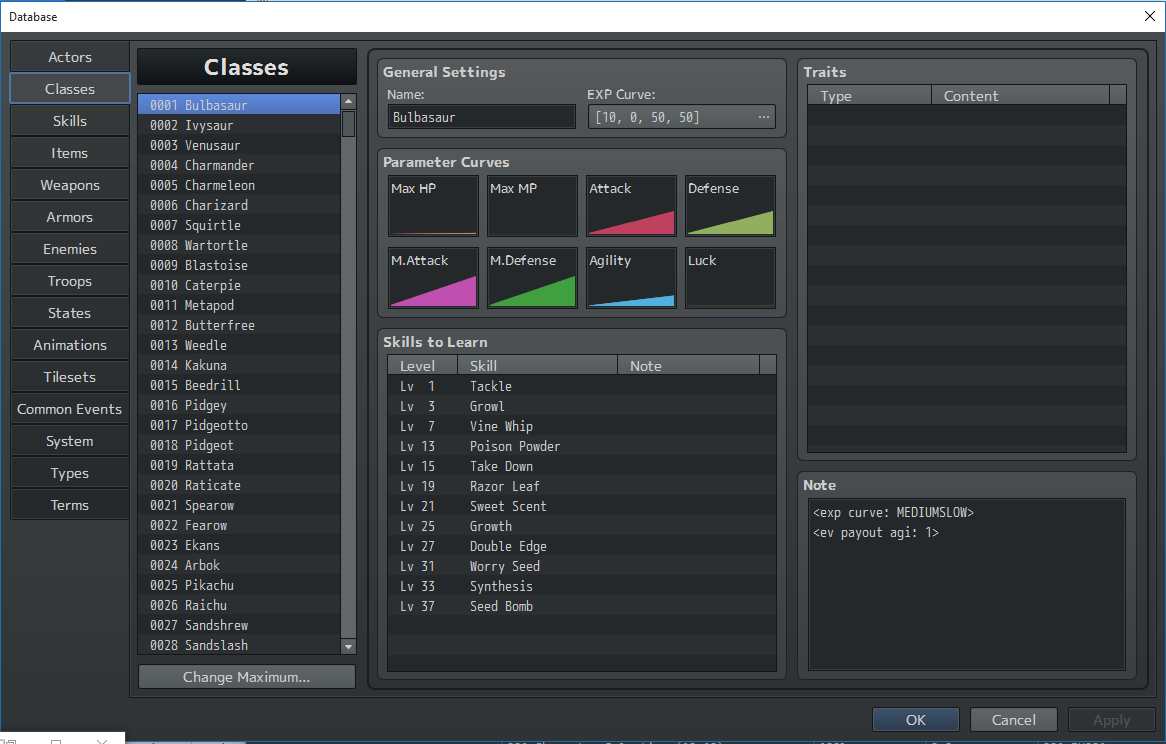Select class 0006 Charizard
Screen dimensions: 1166x744
[239, 205]
